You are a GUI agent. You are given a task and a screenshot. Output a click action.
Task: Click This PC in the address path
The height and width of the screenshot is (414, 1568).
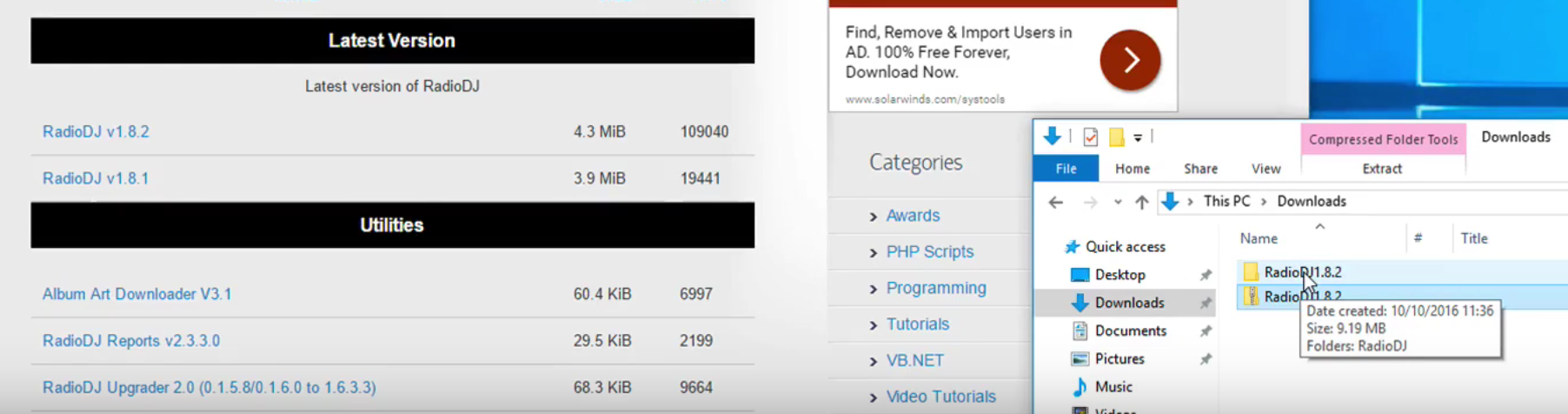[x=1226, y=202]
